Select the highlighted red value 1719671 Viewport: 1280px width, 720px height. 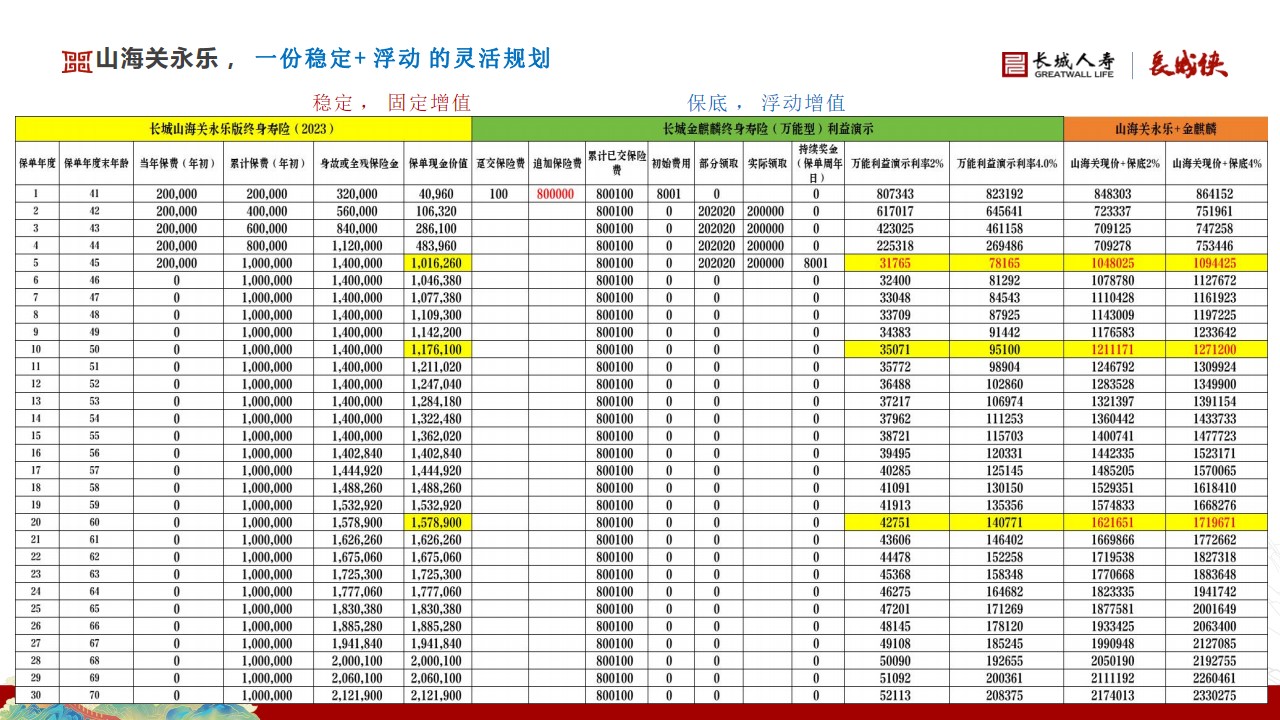click(1216, 522)
